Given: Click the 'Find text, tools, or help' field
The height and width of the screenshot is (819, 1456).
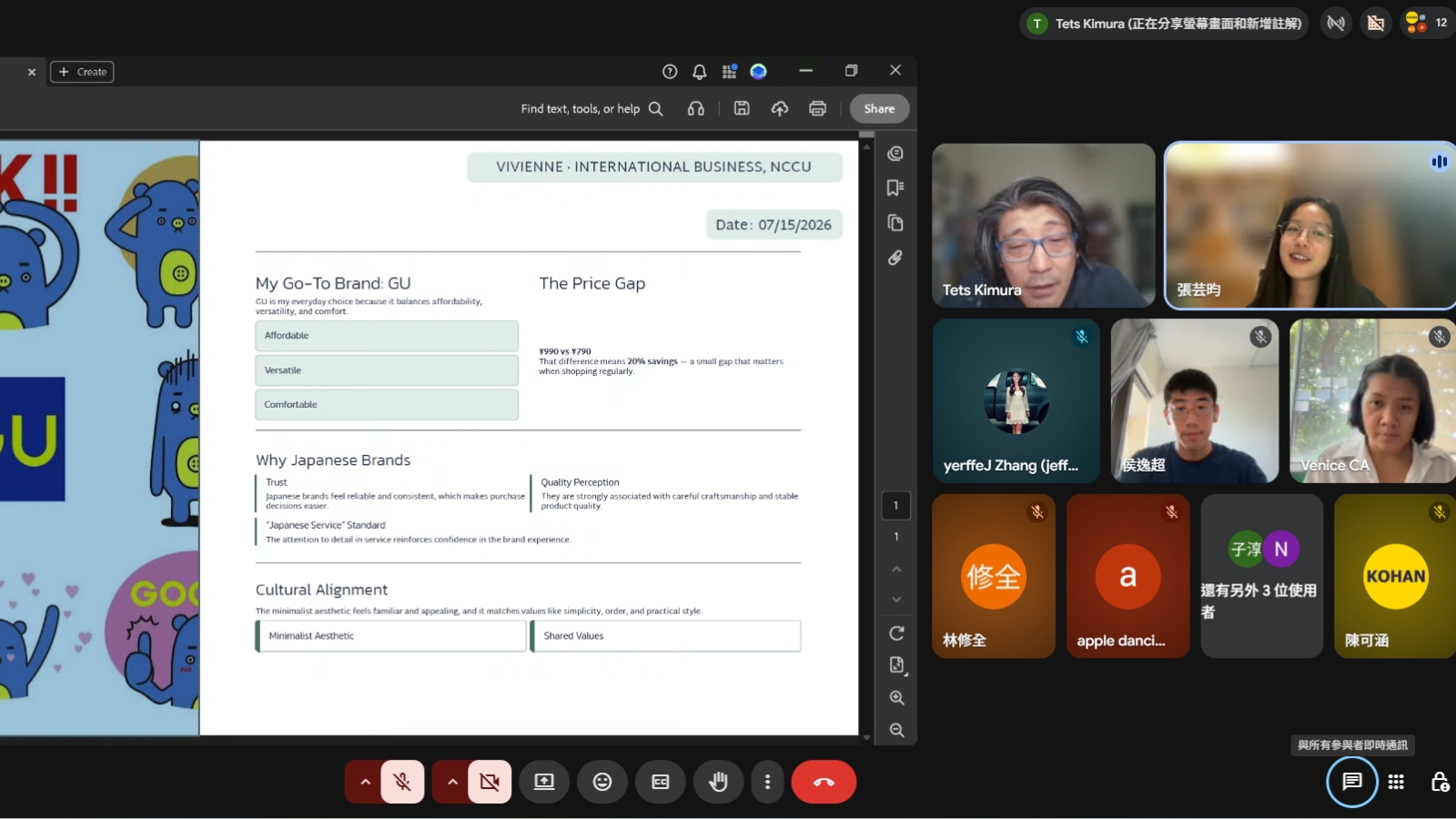Looking at the screenshot, I should tap(581, 108).
